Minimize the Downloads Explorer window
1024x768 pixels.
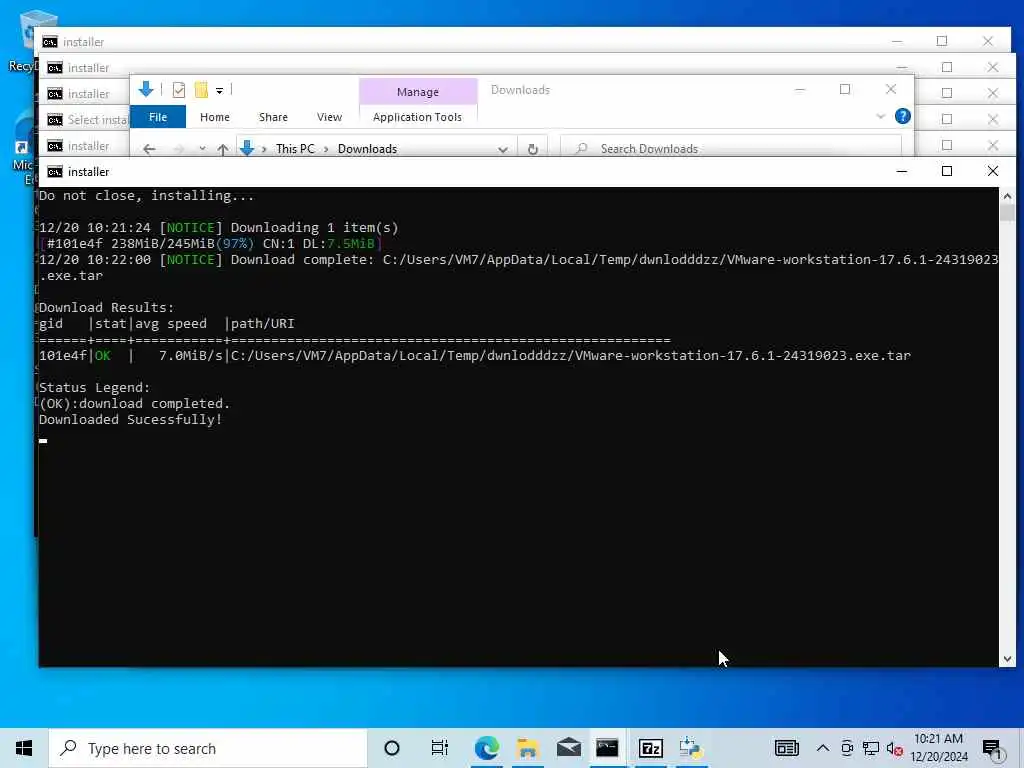coord(799,89)
